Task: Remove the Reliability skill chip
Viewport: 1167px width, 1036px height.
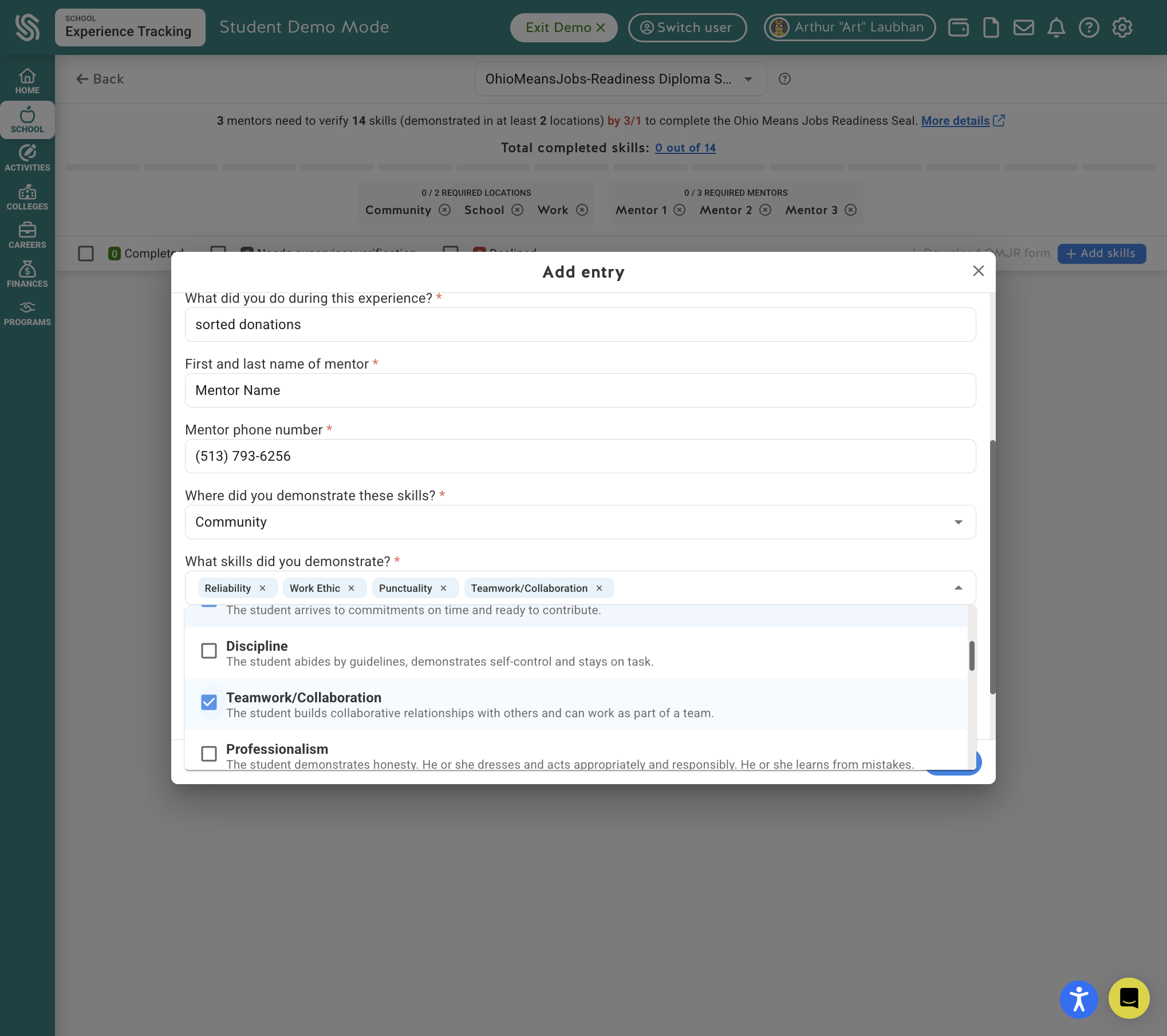Action: coord(262,588)
